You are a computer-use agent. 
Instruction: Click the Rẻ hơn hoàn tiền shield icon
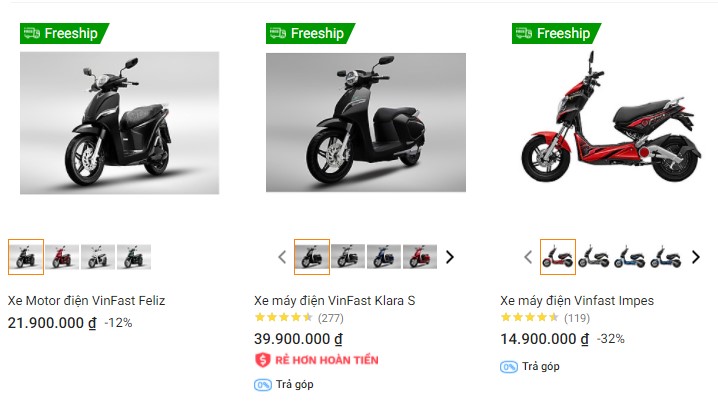pos(263,360)
